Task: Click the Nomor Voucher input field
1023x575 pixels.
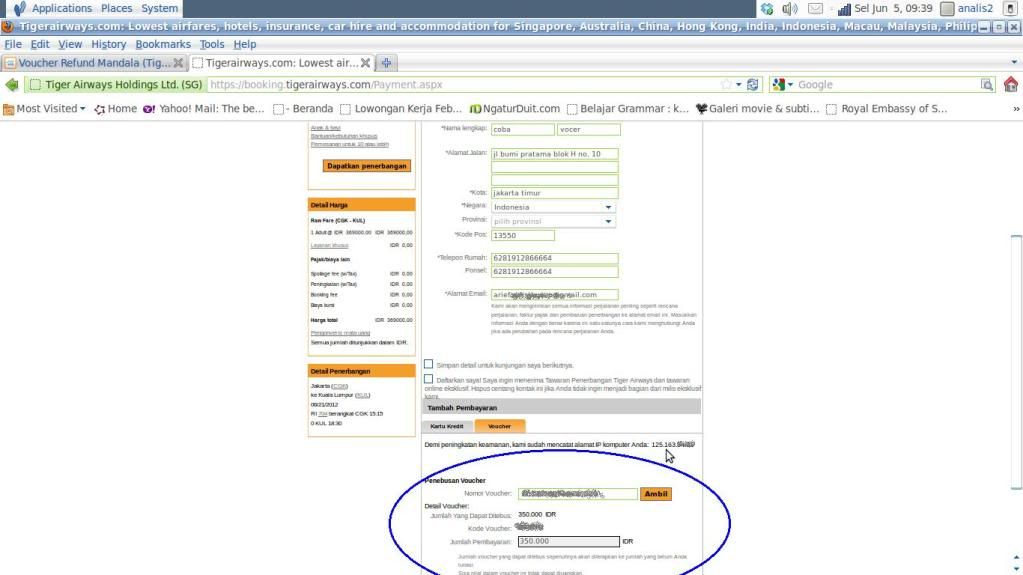Action: tap(577, 494)
